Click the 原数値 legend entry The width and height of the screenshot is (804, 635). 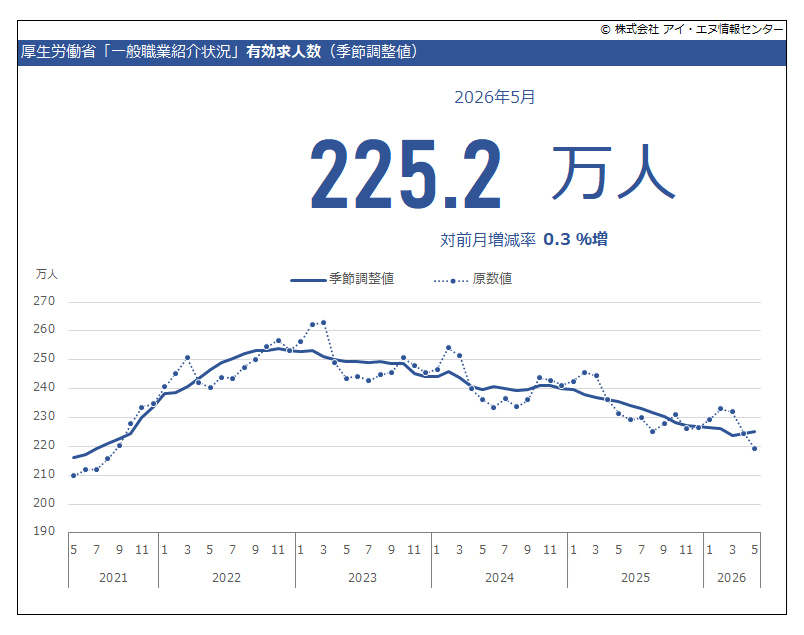(x=473, y=279)
